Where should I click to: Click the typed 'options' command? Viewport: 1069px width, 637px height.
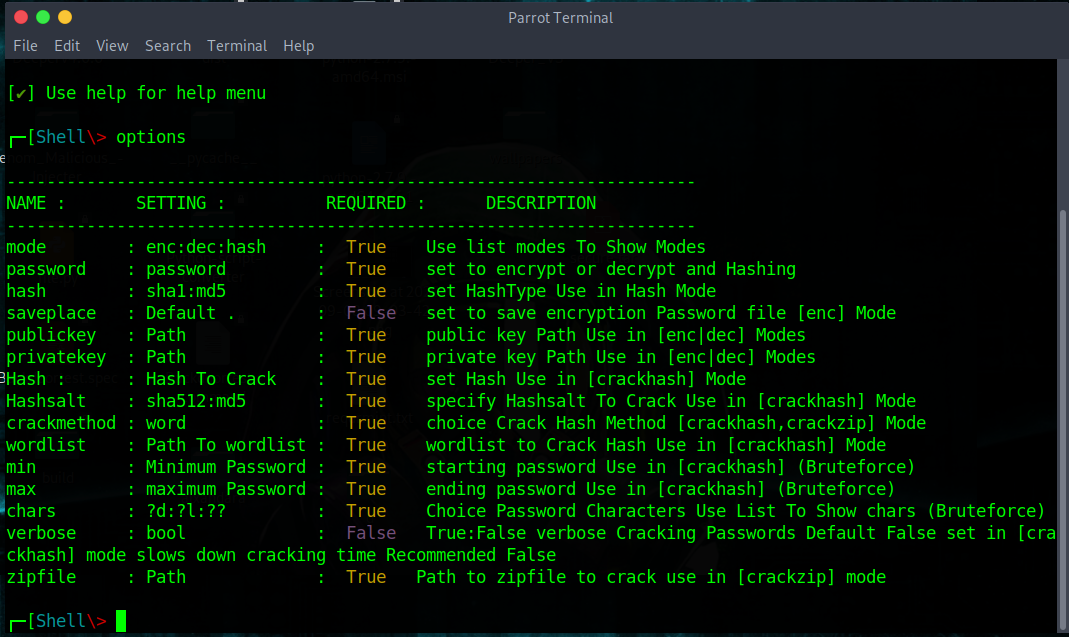151,137
